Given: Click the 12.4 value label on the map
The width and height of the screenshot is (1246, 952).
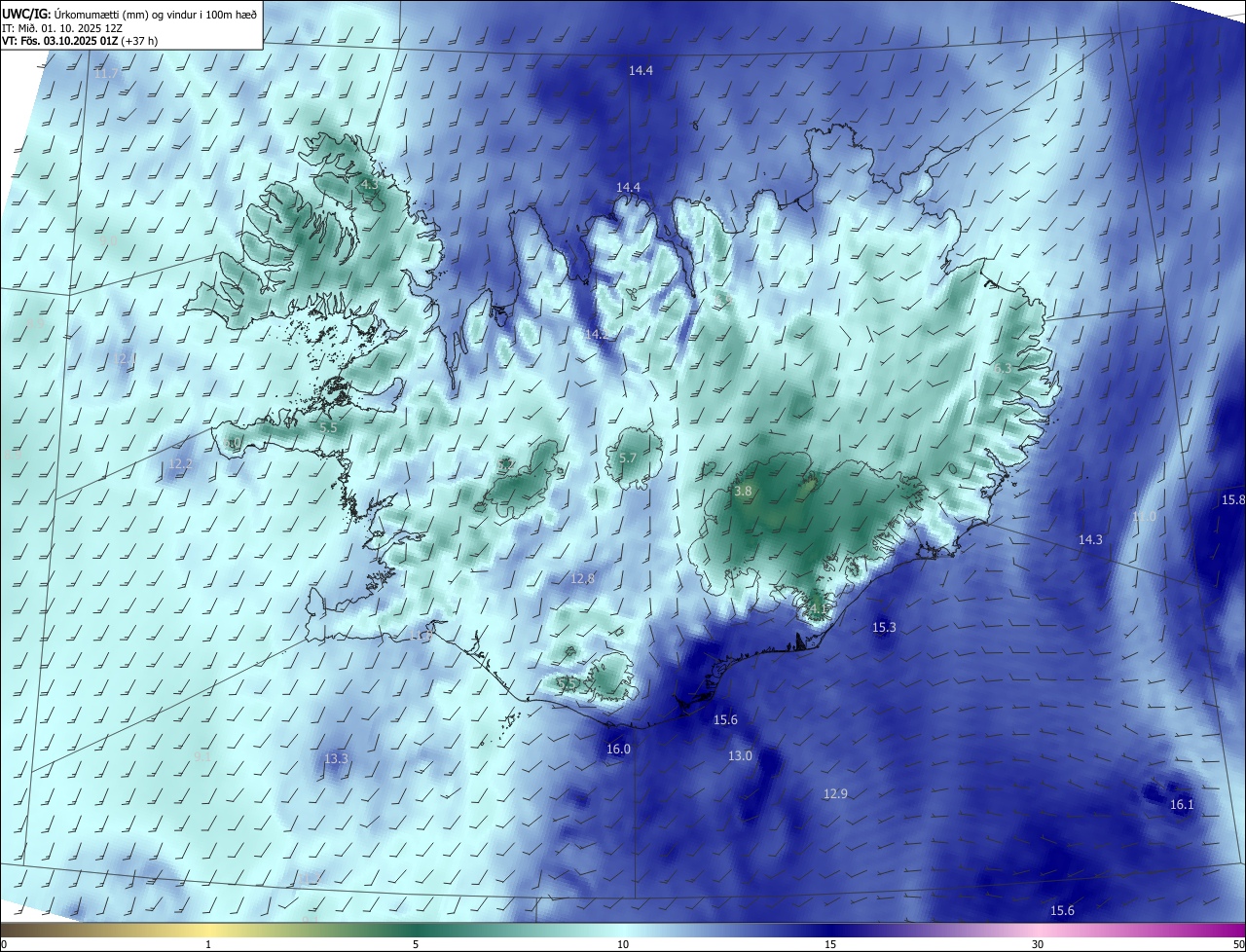Looking at the screenshot, I should click(x=125, y=358).
